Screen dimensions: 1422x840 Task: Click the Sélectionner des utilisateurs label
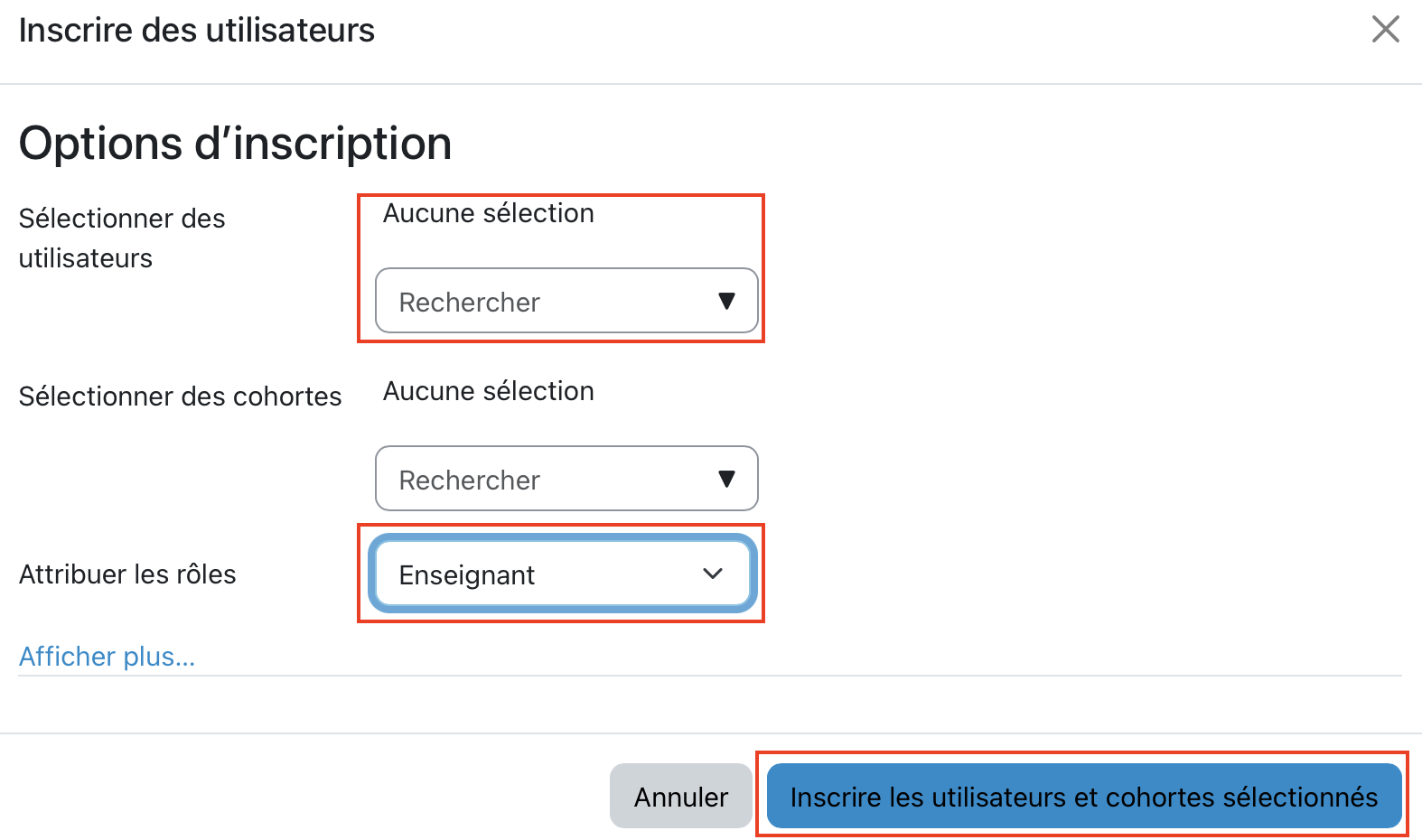click(122, 238)
